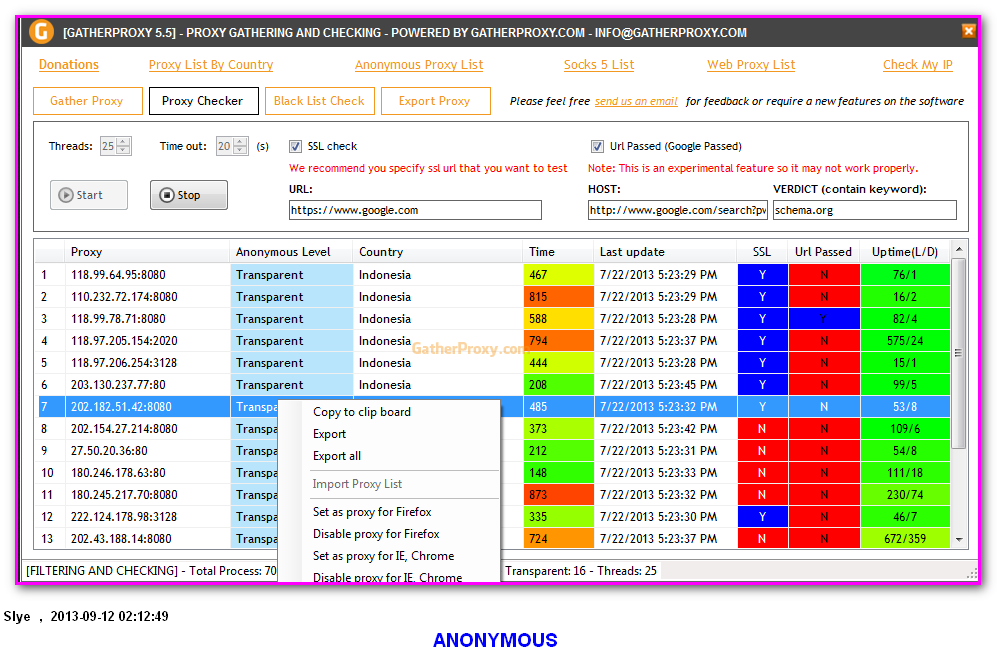The height and width of the screenshot is (659, 997).
Task: Open Web Proxy List link
Action: 751,64
